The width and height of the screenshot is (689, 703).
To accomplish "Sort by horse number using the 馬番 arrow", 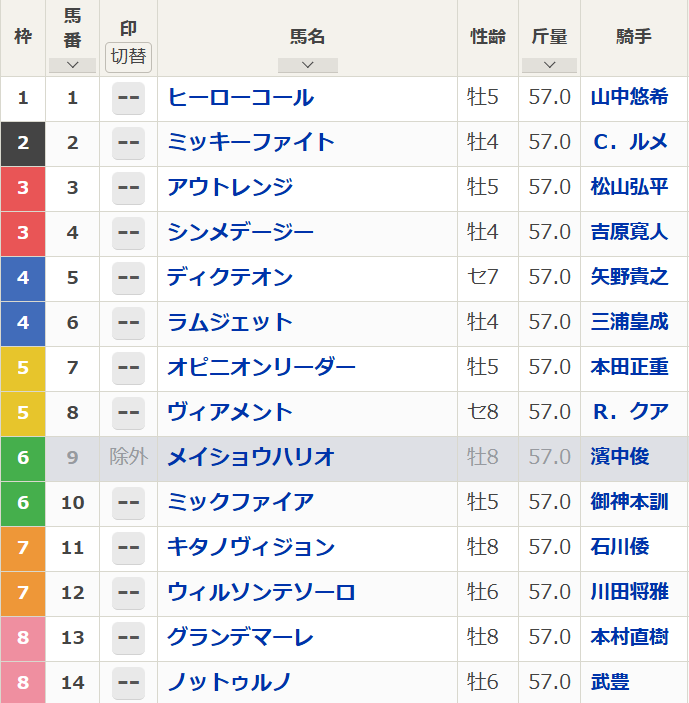I will (x=72, y=65).
